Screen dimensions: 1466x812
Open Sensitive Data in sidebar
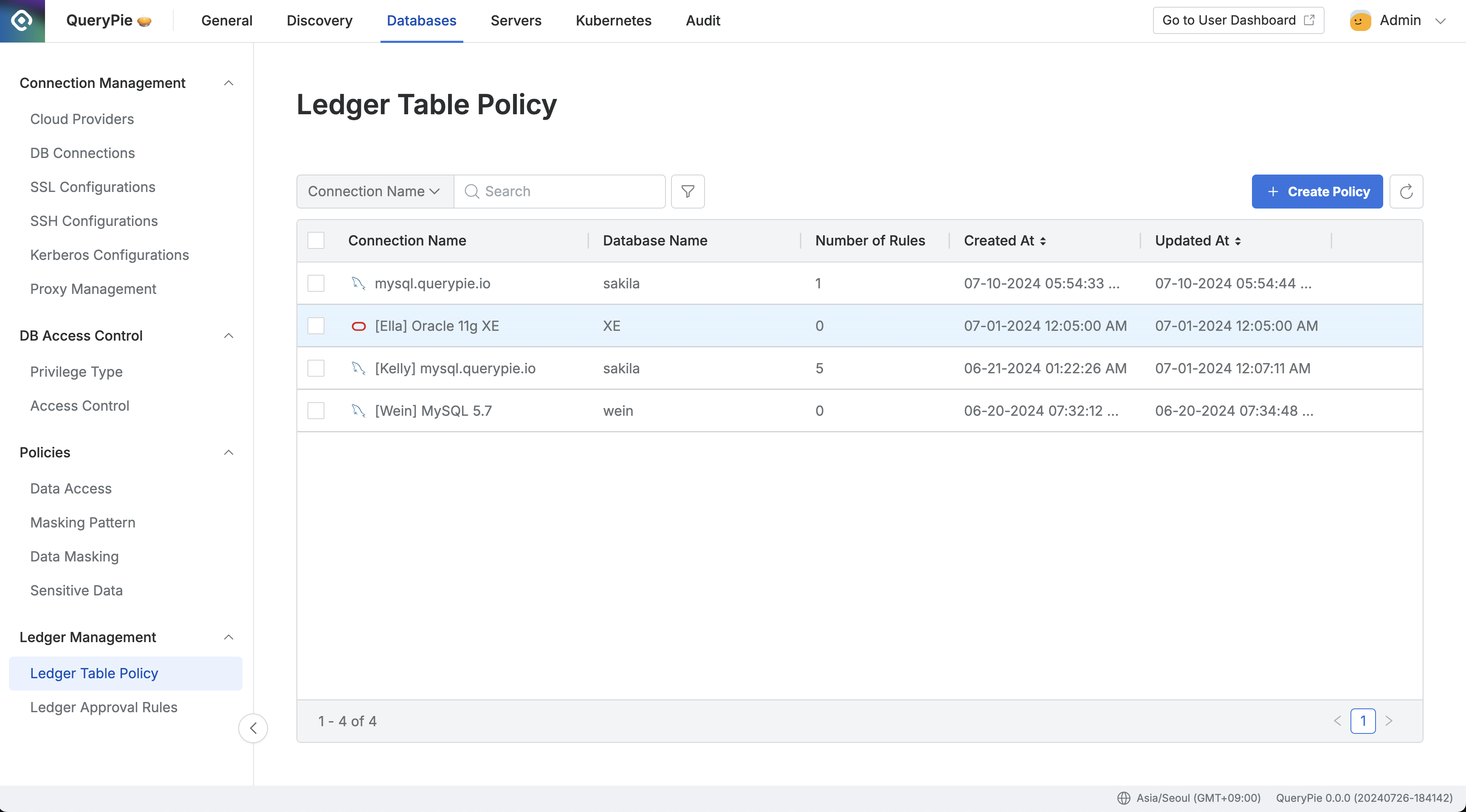click(x=76, y=590)
